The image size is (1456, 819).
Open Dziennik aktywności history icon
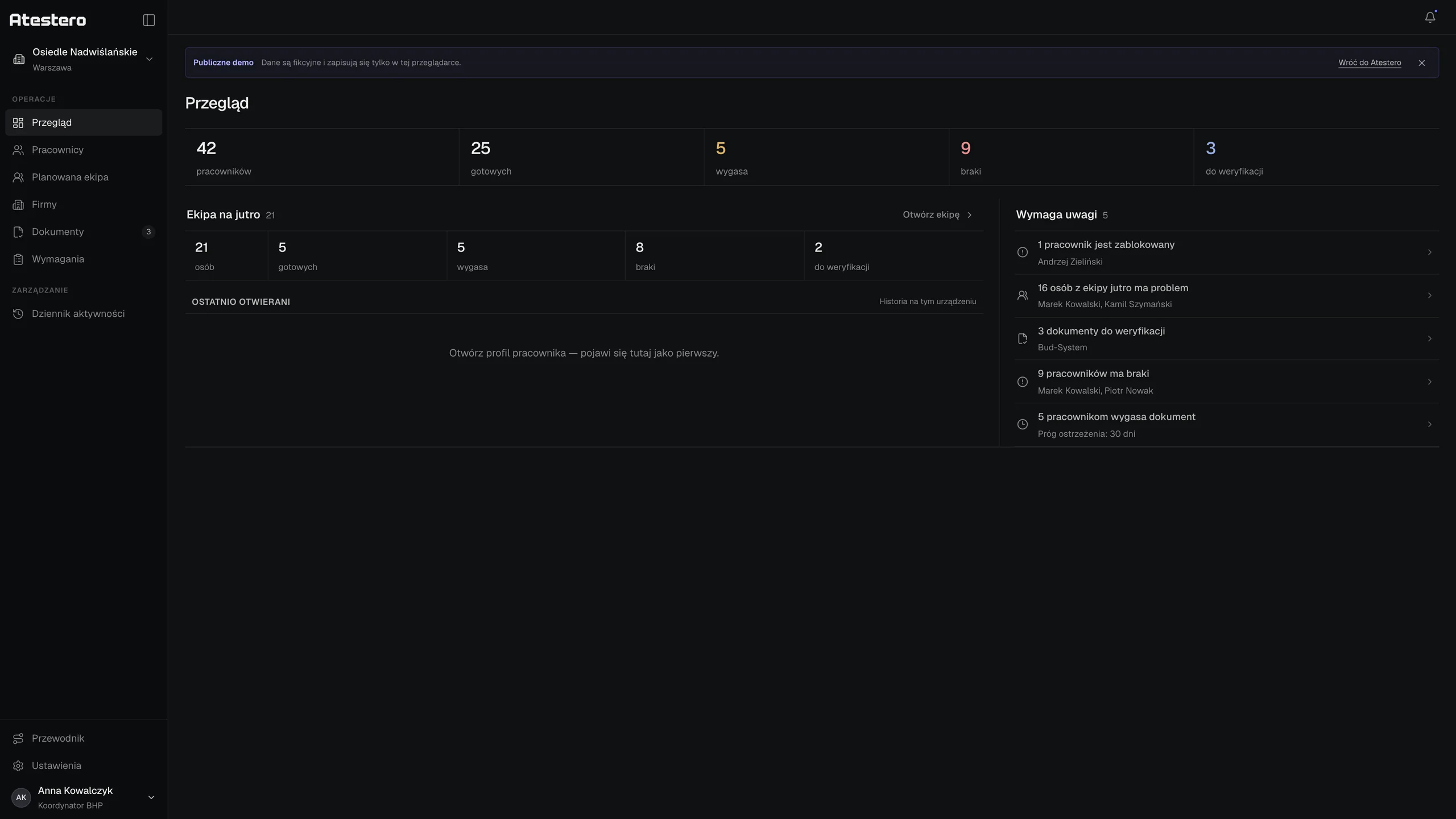[x=18, y=313]
